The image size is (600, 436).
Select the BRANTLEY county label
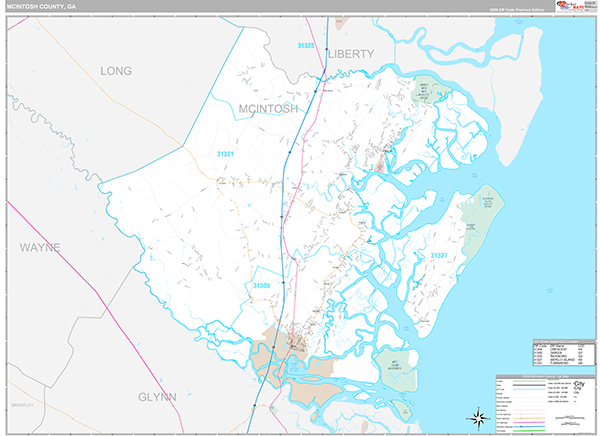click(22, 405)
